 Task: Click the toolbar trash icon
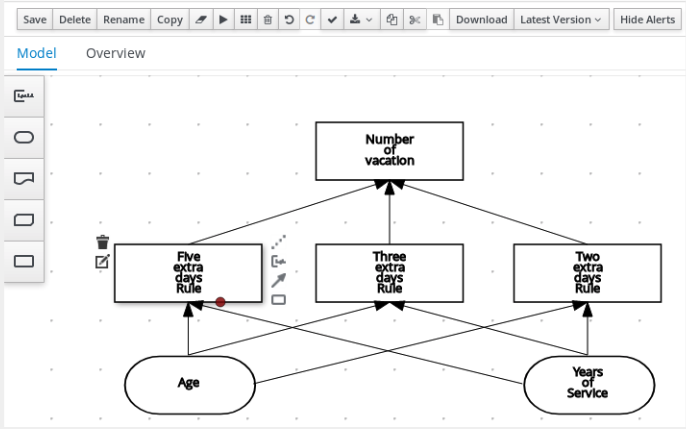(267, 20)
